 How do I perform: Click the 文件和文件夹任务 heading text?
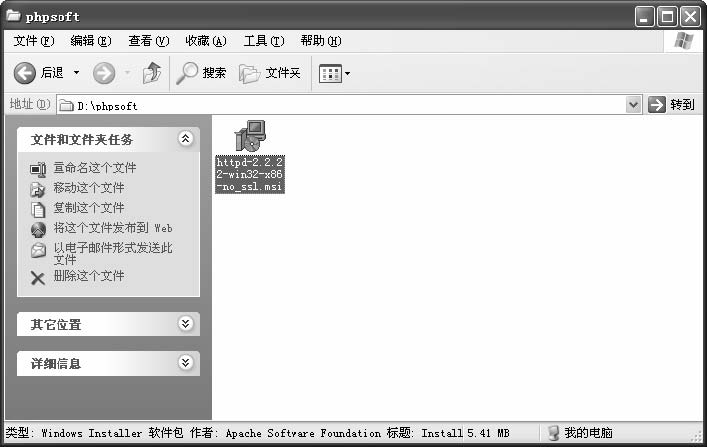click(82, 139)
